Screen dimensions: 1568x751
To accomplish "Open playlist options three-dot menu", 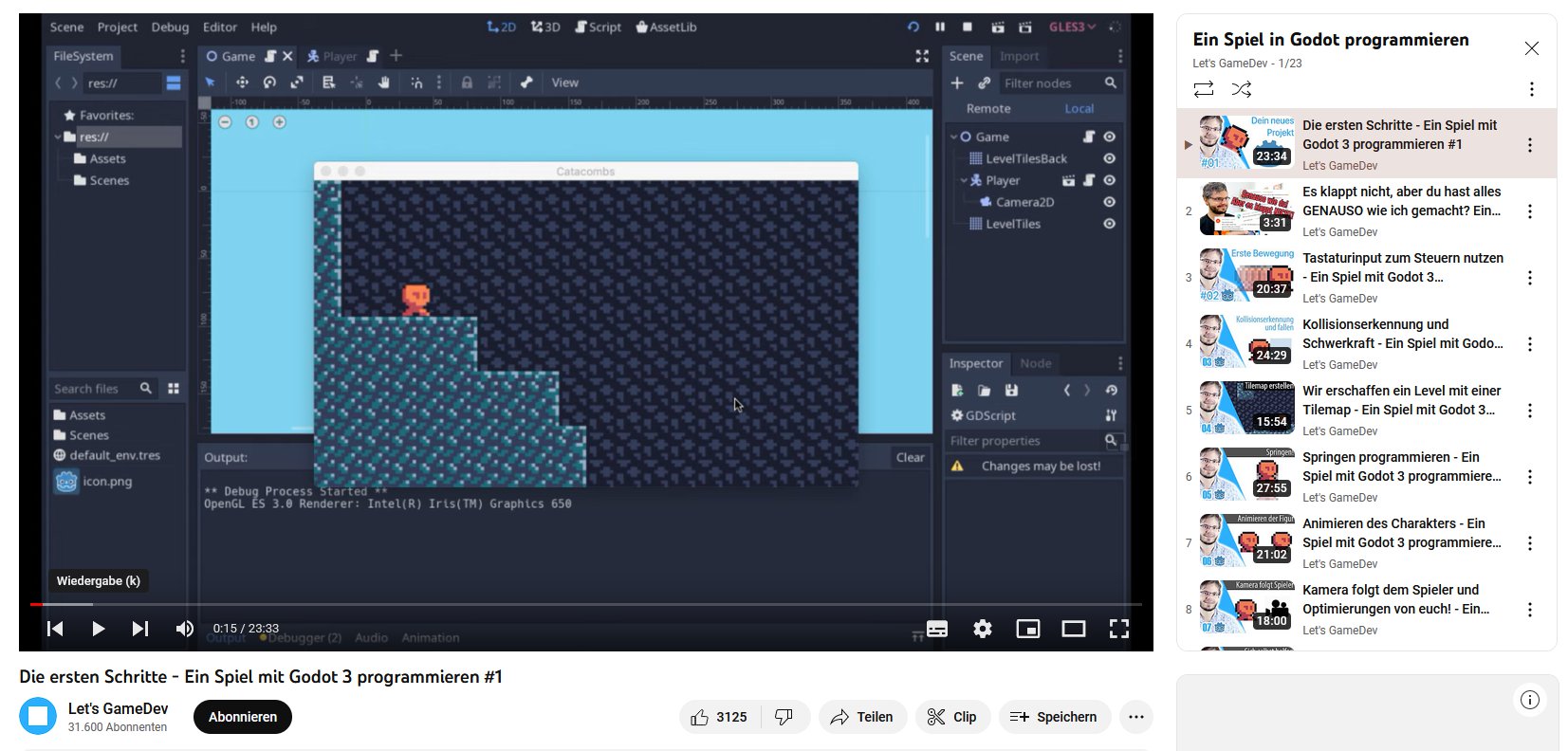I will 1531,89.
